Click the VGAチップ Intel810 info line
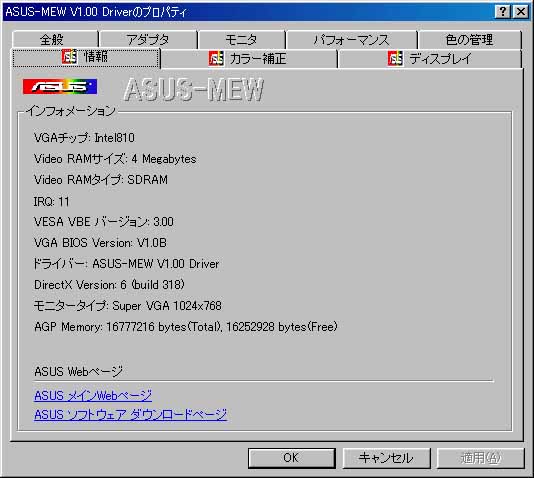 point(84,138)
